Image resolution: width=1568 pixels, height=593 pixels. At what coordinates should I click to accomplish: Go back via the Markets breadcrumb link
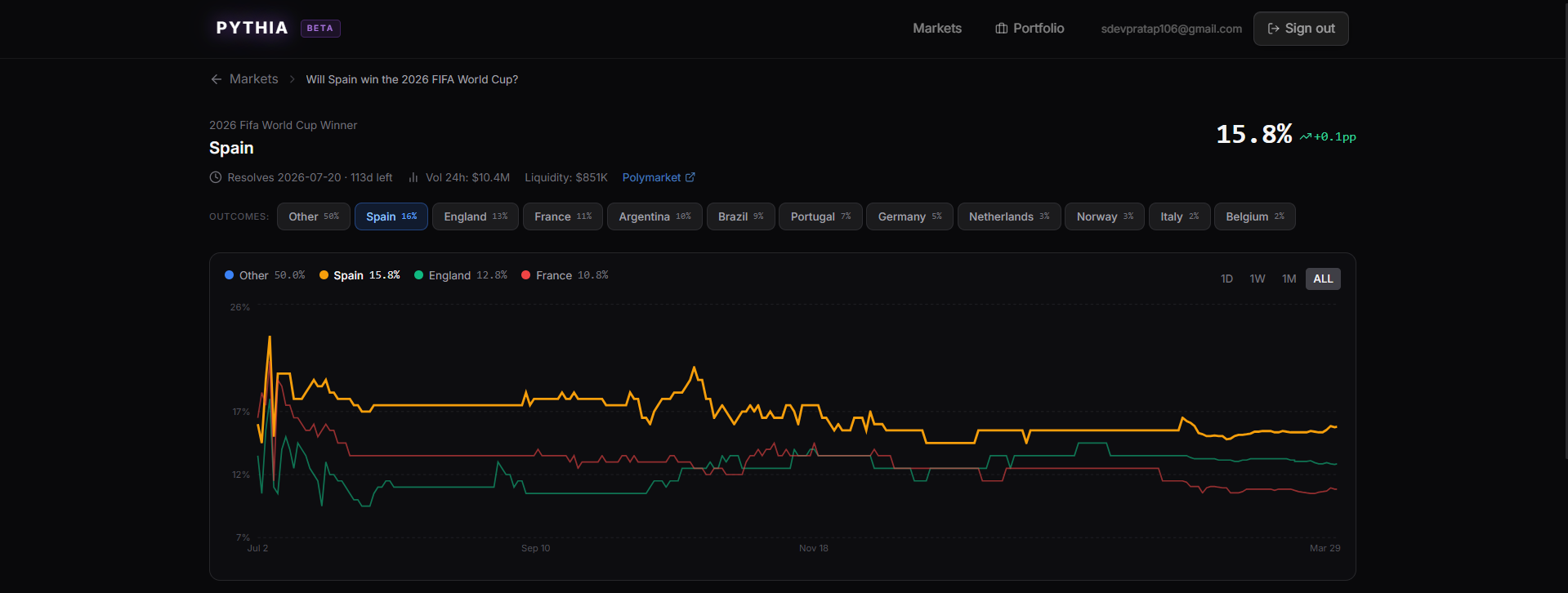253,79
